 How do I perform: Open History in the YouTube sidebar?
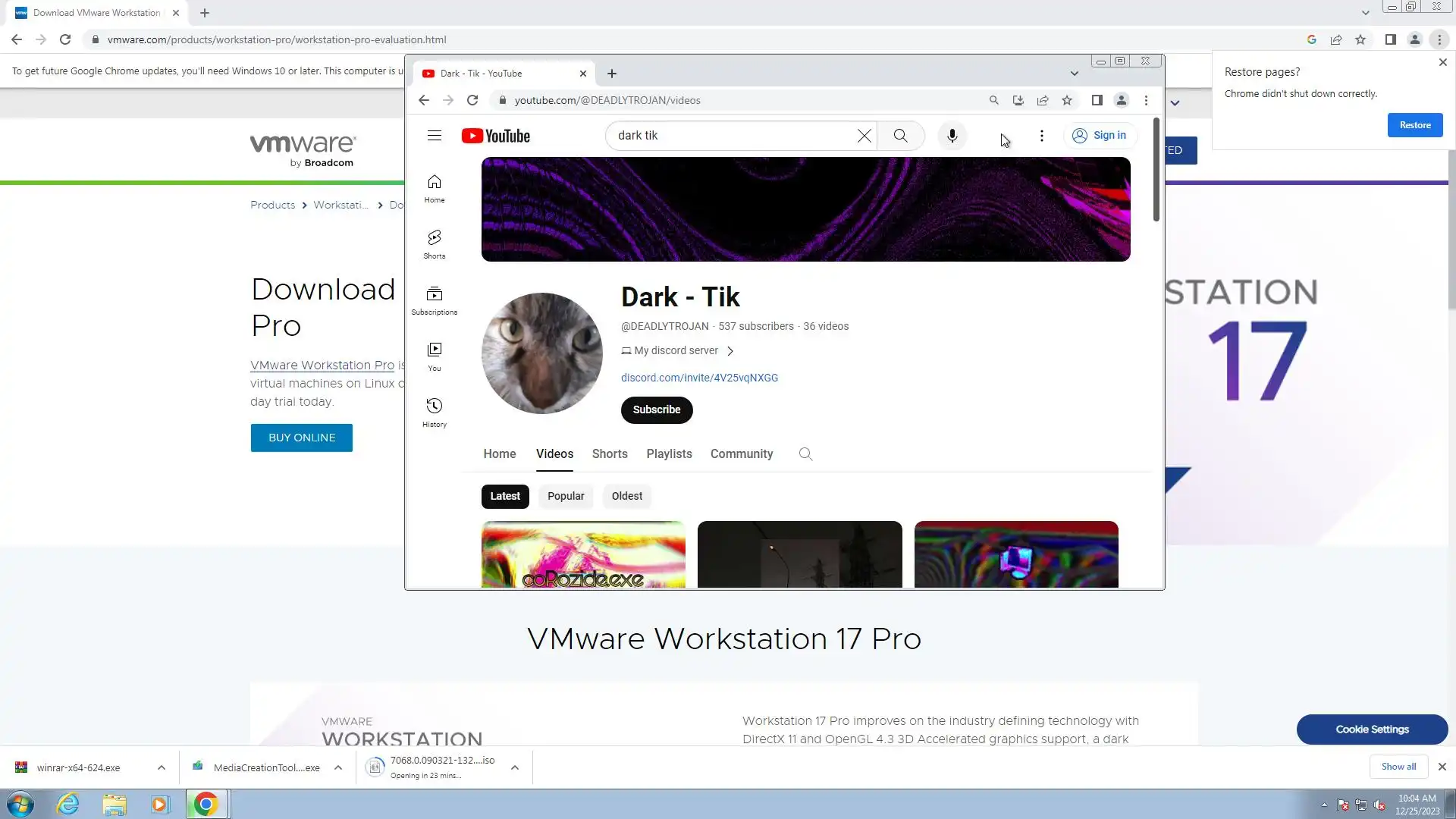pos(435,413)
